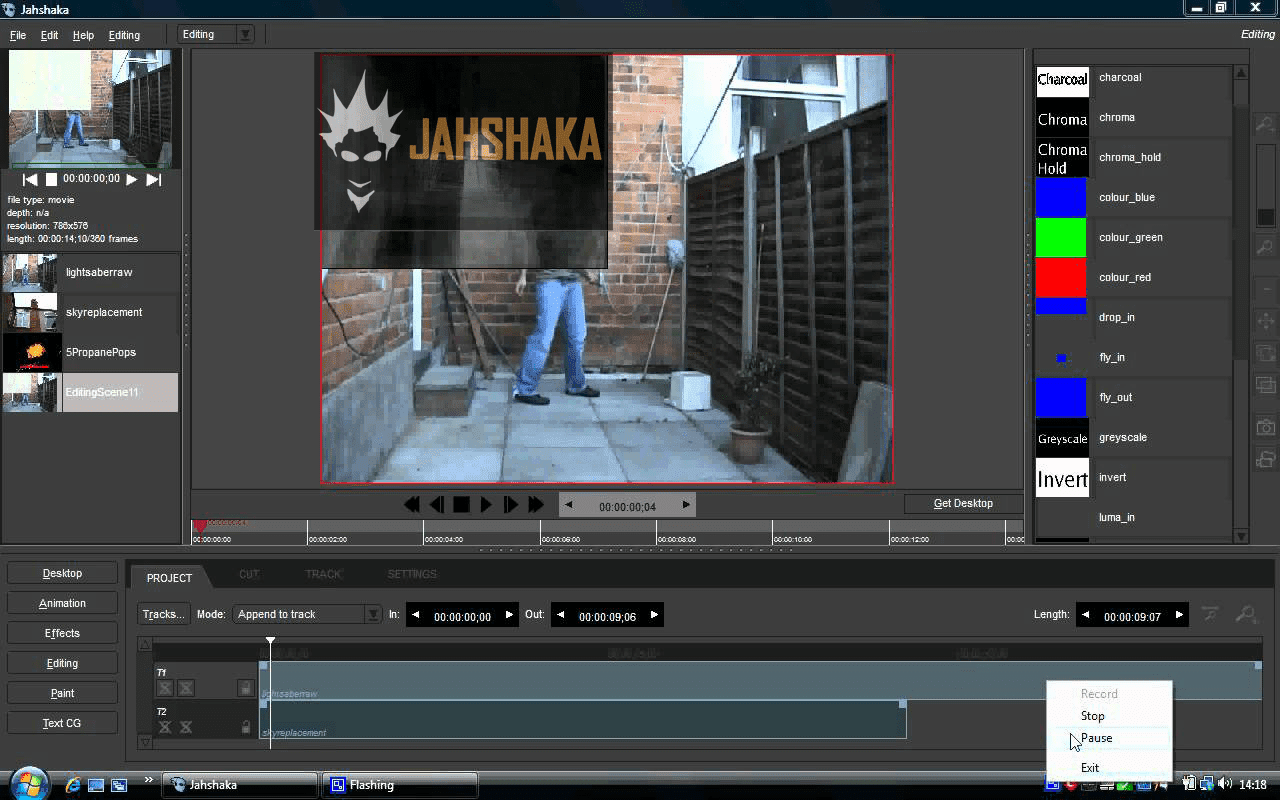
Task: Step forward one frame in main viewer
Action: coord(510,505)
